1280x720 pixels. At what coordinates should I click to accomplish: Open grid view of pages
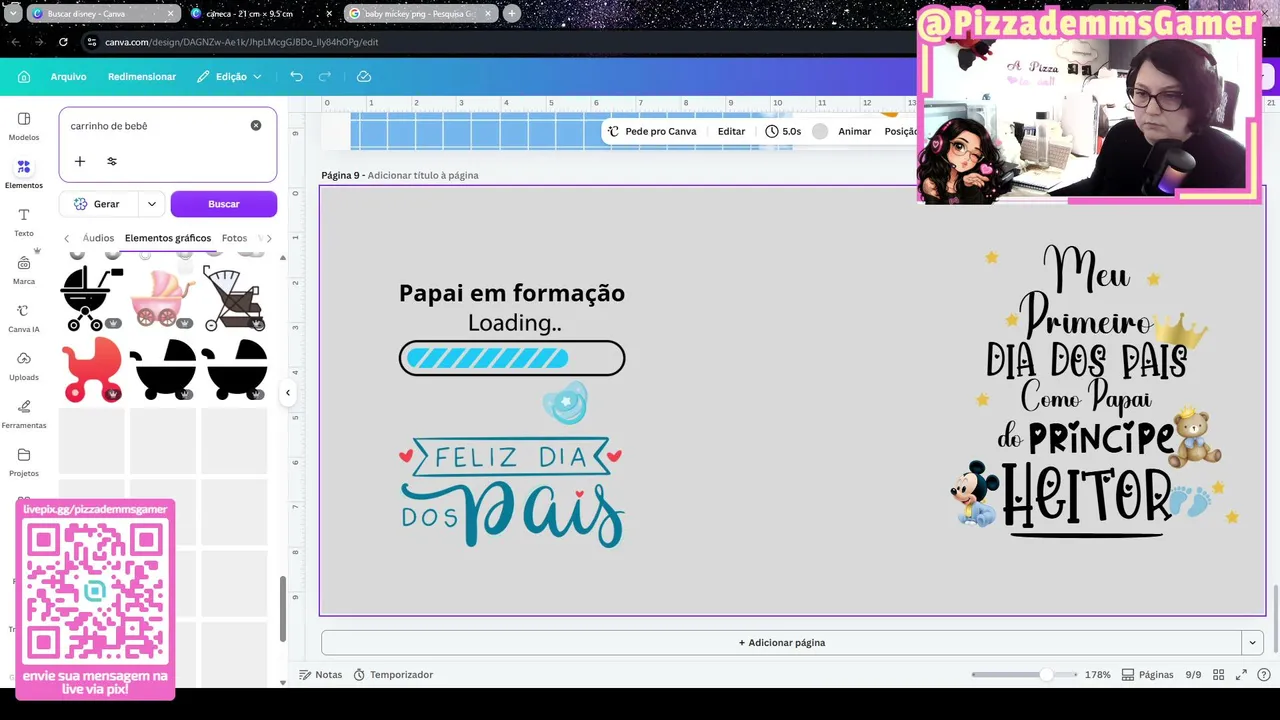pos(1217,675)
